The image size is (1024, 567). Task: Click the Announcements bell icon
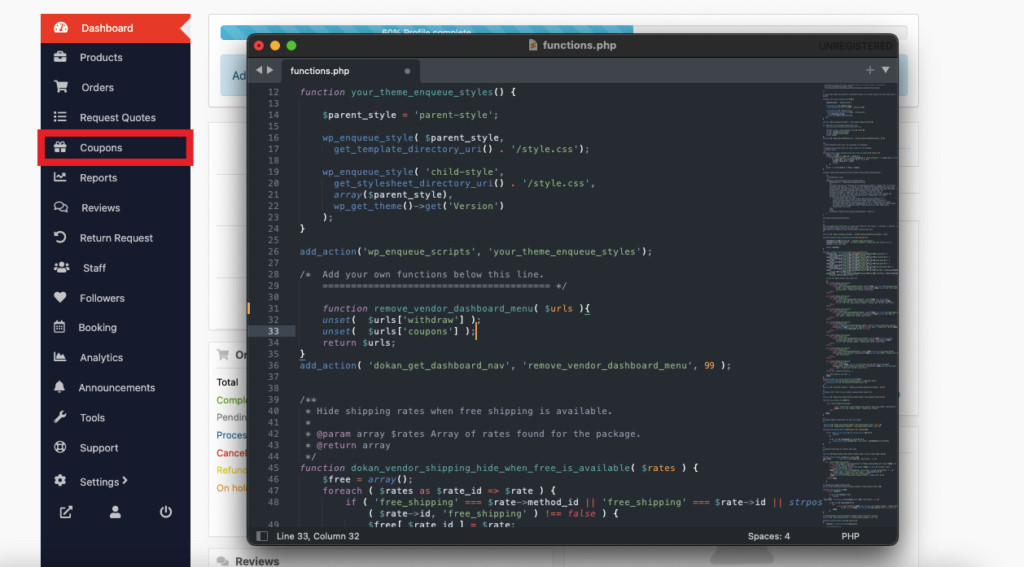(x=59, y=387)
